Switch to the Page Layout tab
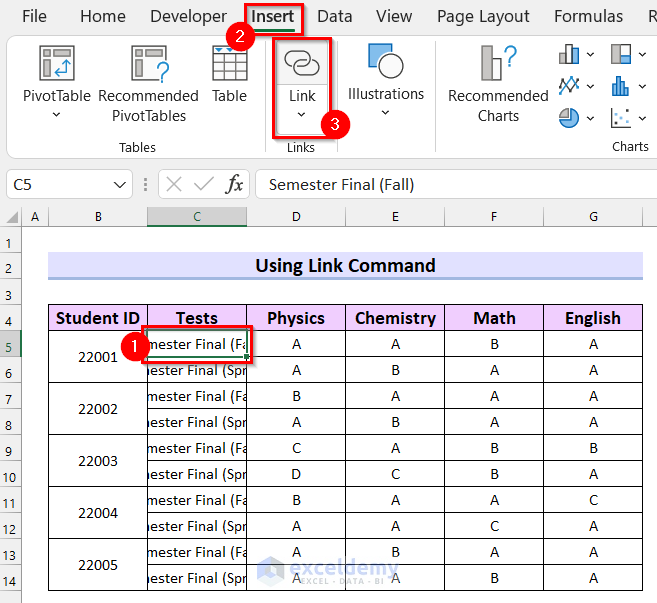This screenshot has width=657, height=603. (483, 16)
